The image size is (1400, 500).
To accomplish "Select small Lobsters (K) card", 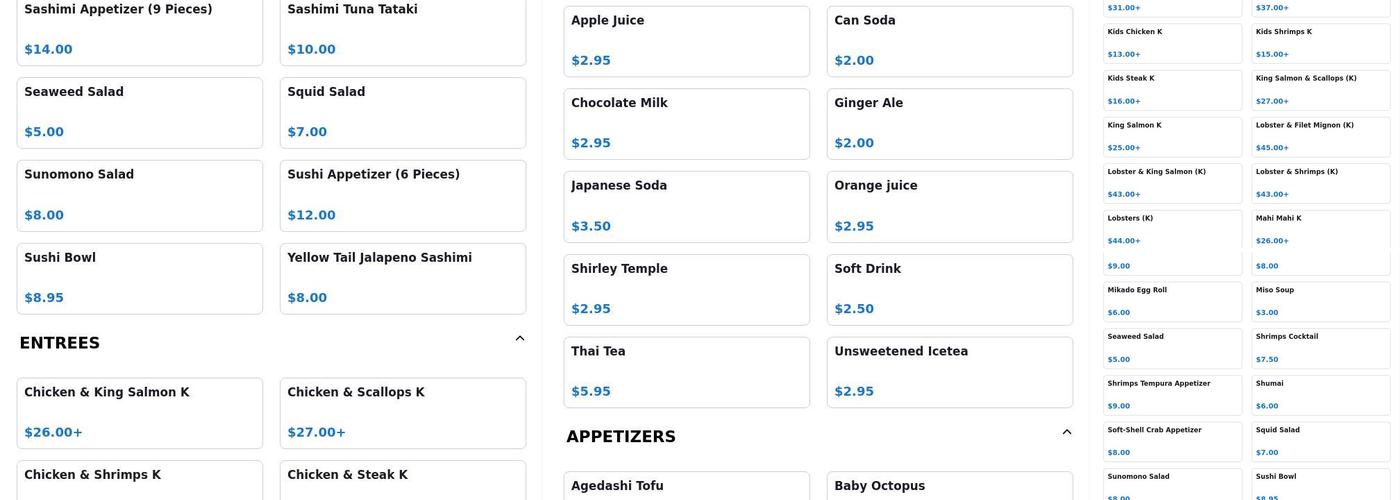I will click(1172, 229).
